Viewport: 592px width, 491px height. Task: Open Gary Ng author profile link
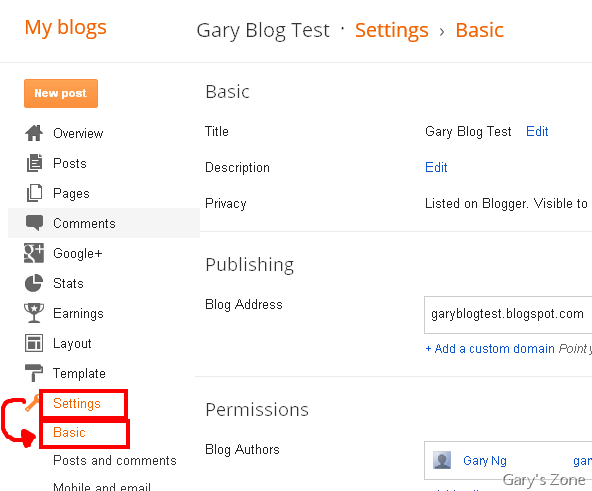[x=485, y=461]
